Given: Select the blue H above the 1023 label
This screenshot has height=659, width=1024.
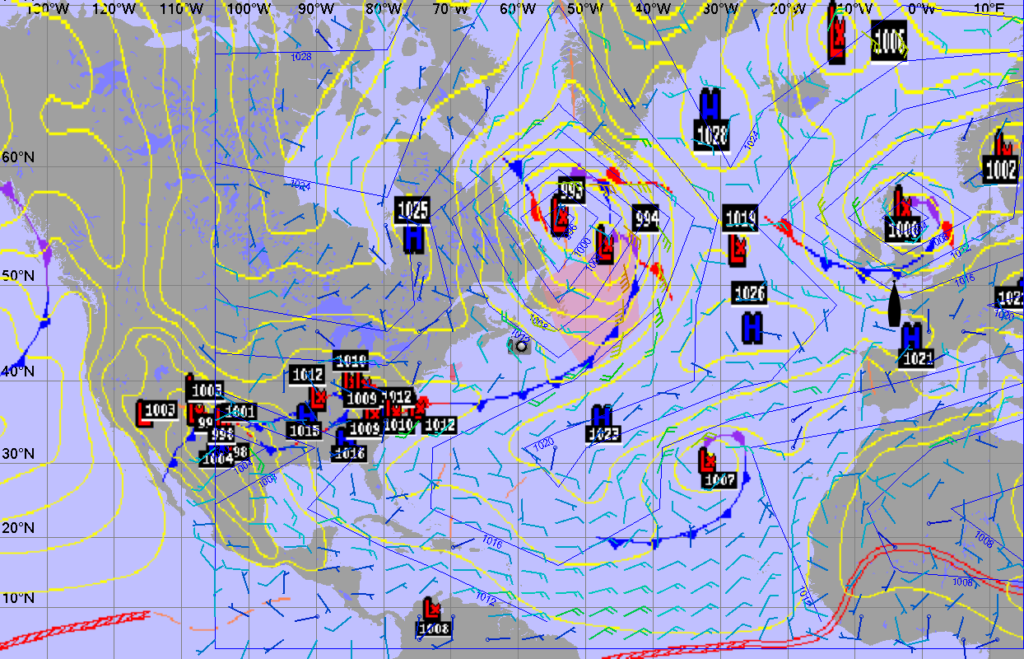Looking at the screenshot, I should click(x=601, y=415).
